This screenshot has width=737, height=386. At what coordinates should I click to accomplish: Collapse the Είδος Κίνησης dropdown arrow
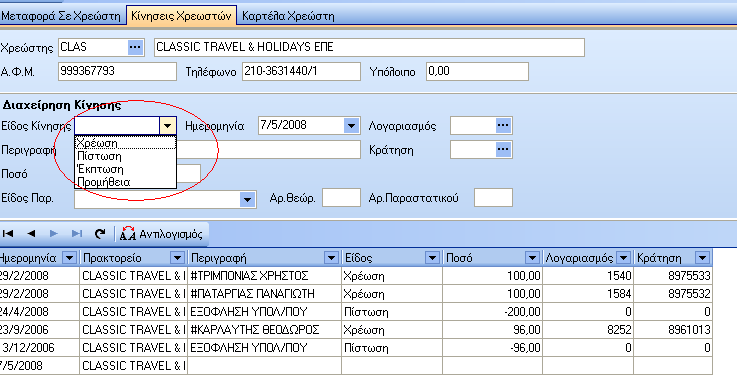coord(168,126)
